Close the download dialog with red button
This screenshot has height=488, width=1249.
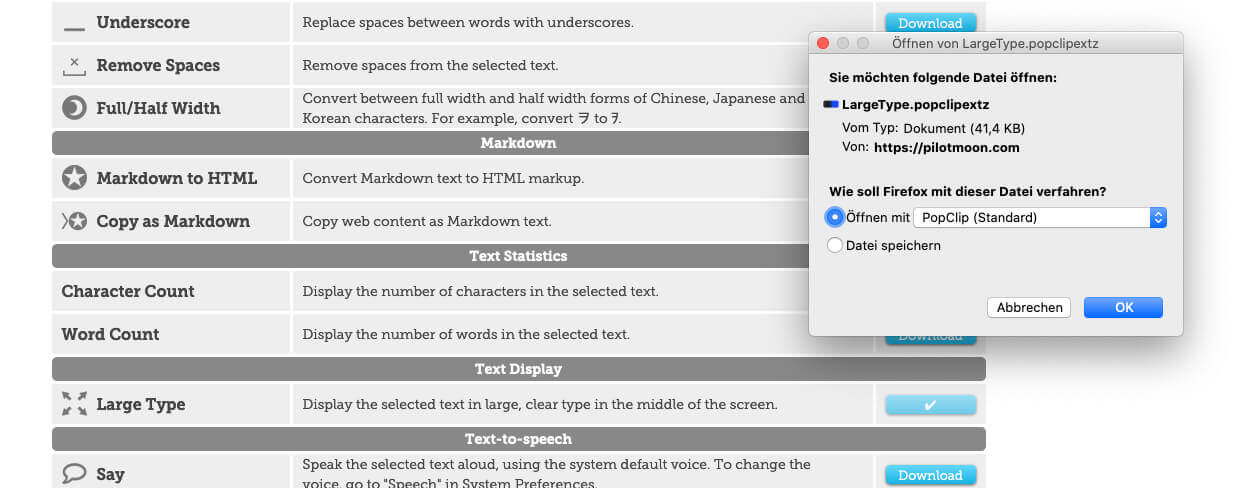pos(824,44)
